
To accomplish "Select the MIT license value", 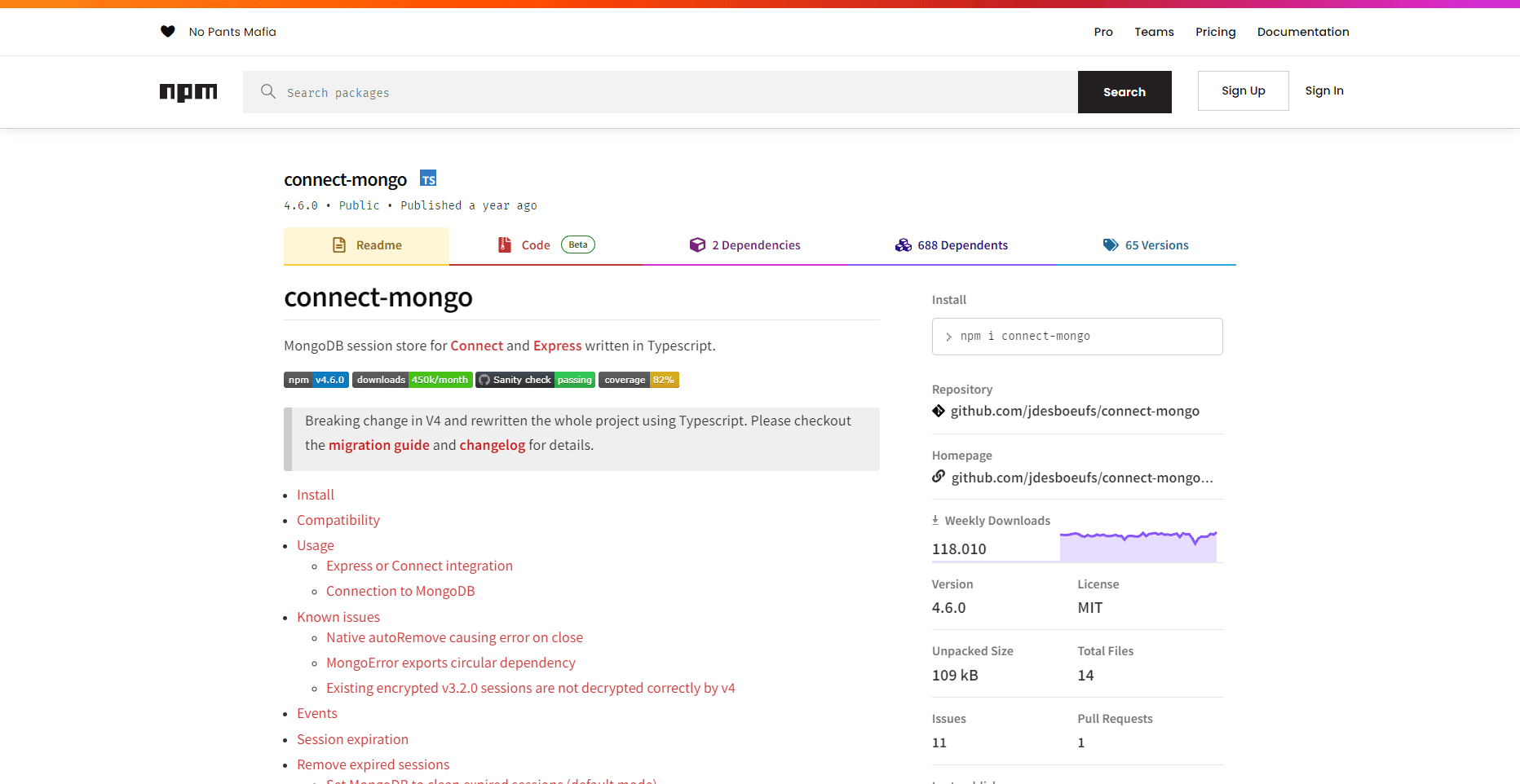I will pos(1090,607).
